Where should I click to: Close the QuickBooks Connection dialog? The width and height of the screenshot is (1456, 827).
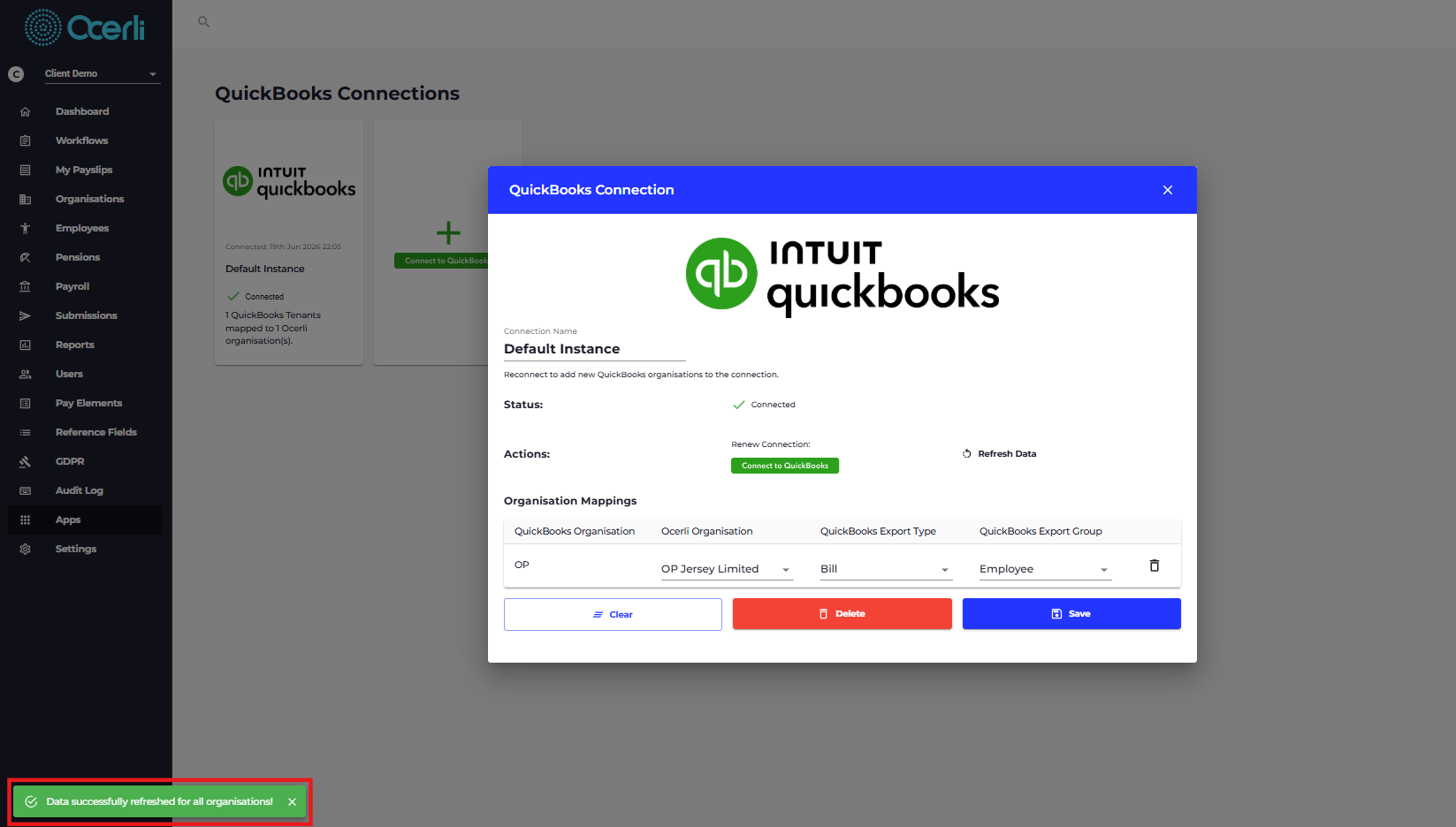click(x=1168, y=190)
